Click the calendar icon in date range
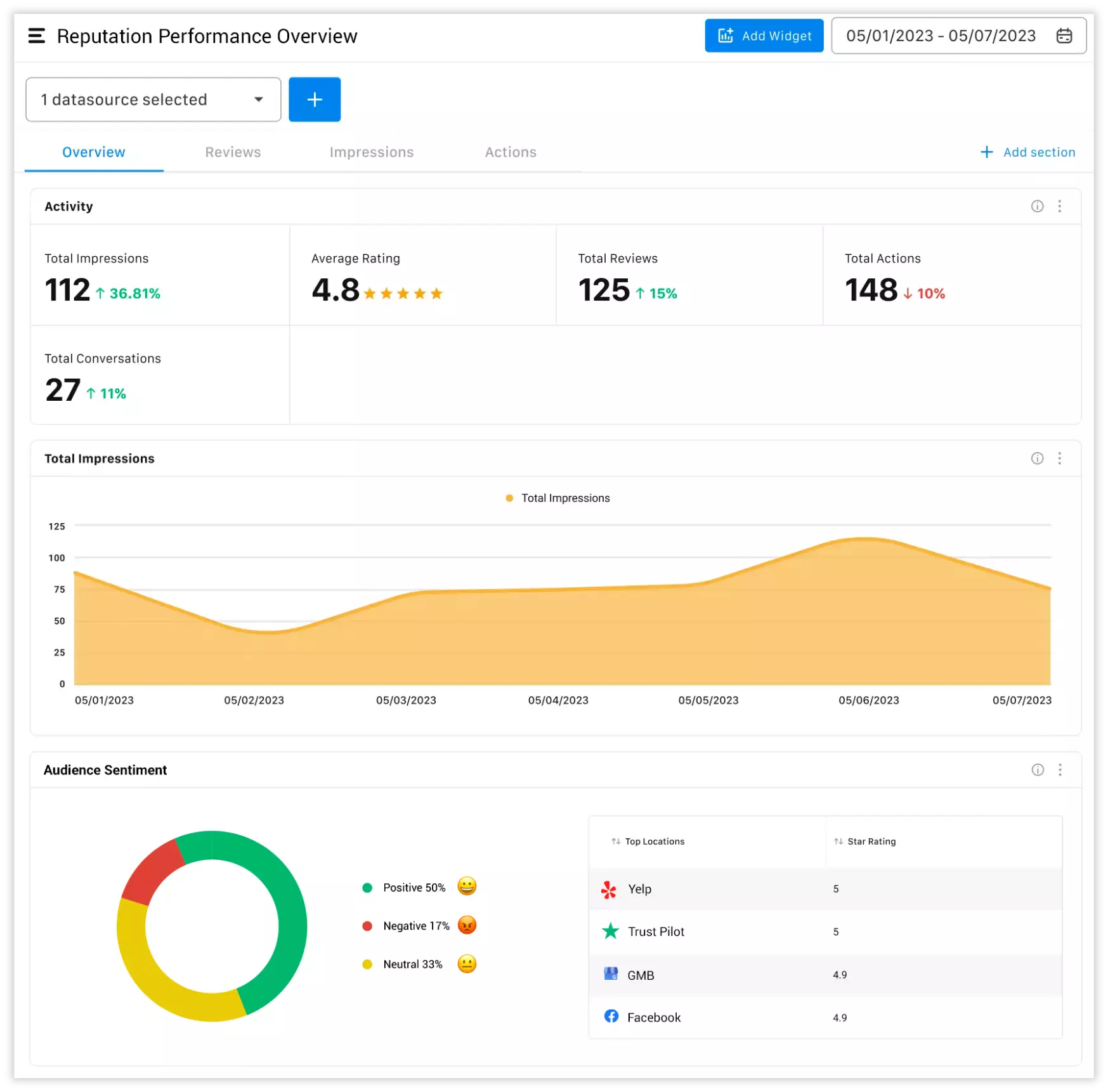The image size is (1108, 1092). (x=1064, y=36)
